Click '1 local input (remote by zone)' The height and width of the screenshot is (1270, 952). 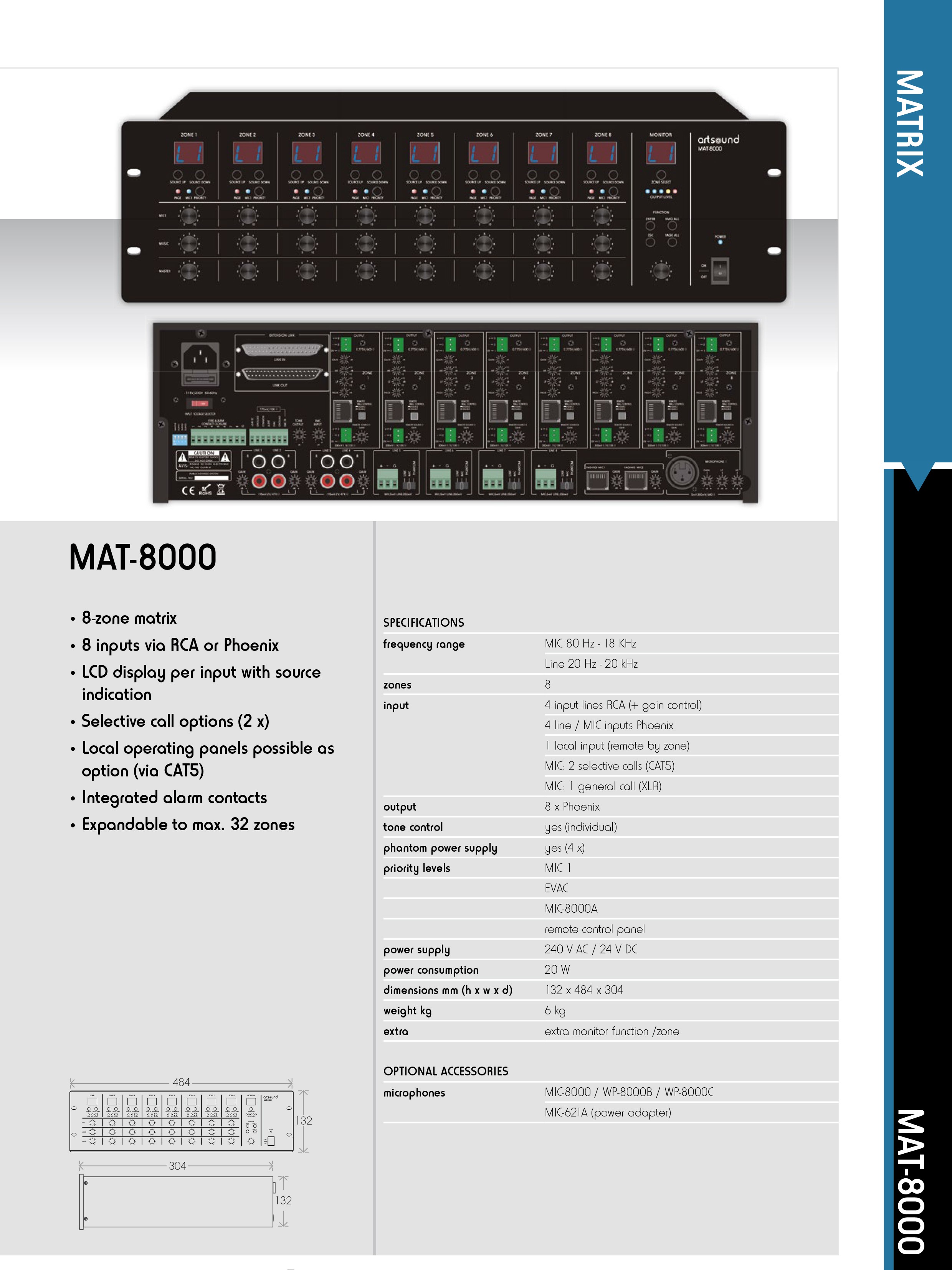[x=617, y=746]
